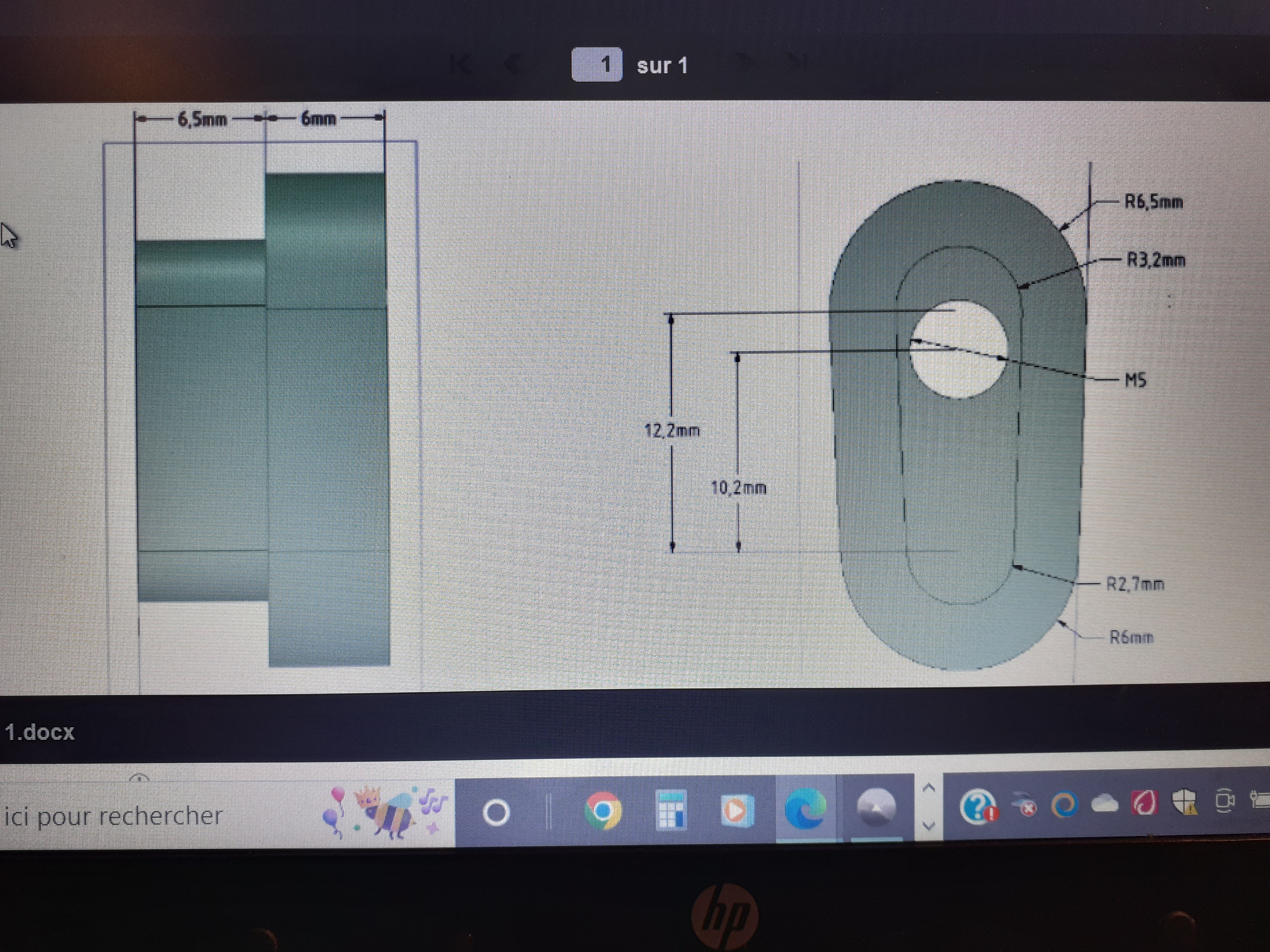Viewport: 1270px width, 952px height.
Task: Click the page number input field
Action: (x=597, y=65)
